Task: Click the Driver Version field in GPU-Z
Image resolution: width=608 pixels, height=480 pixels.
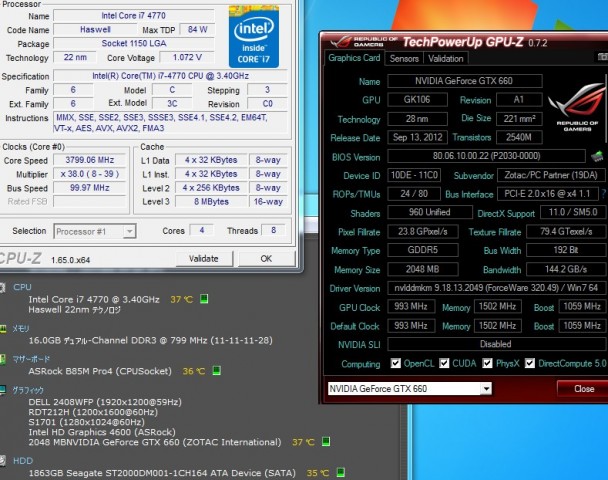Action: 496,288
